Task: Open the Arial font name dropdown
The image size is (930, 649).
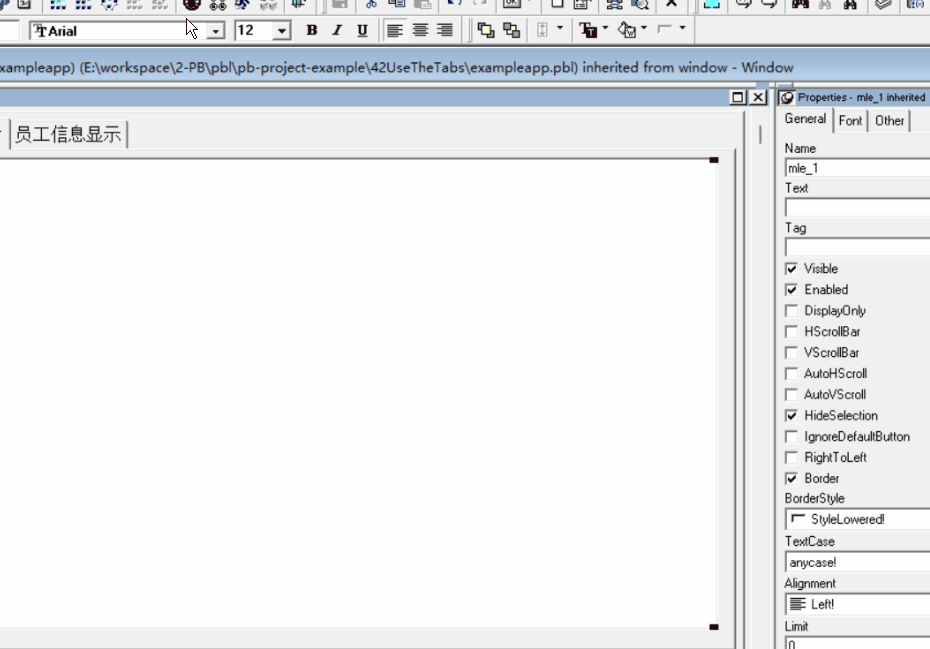Action: coord(216,31)
